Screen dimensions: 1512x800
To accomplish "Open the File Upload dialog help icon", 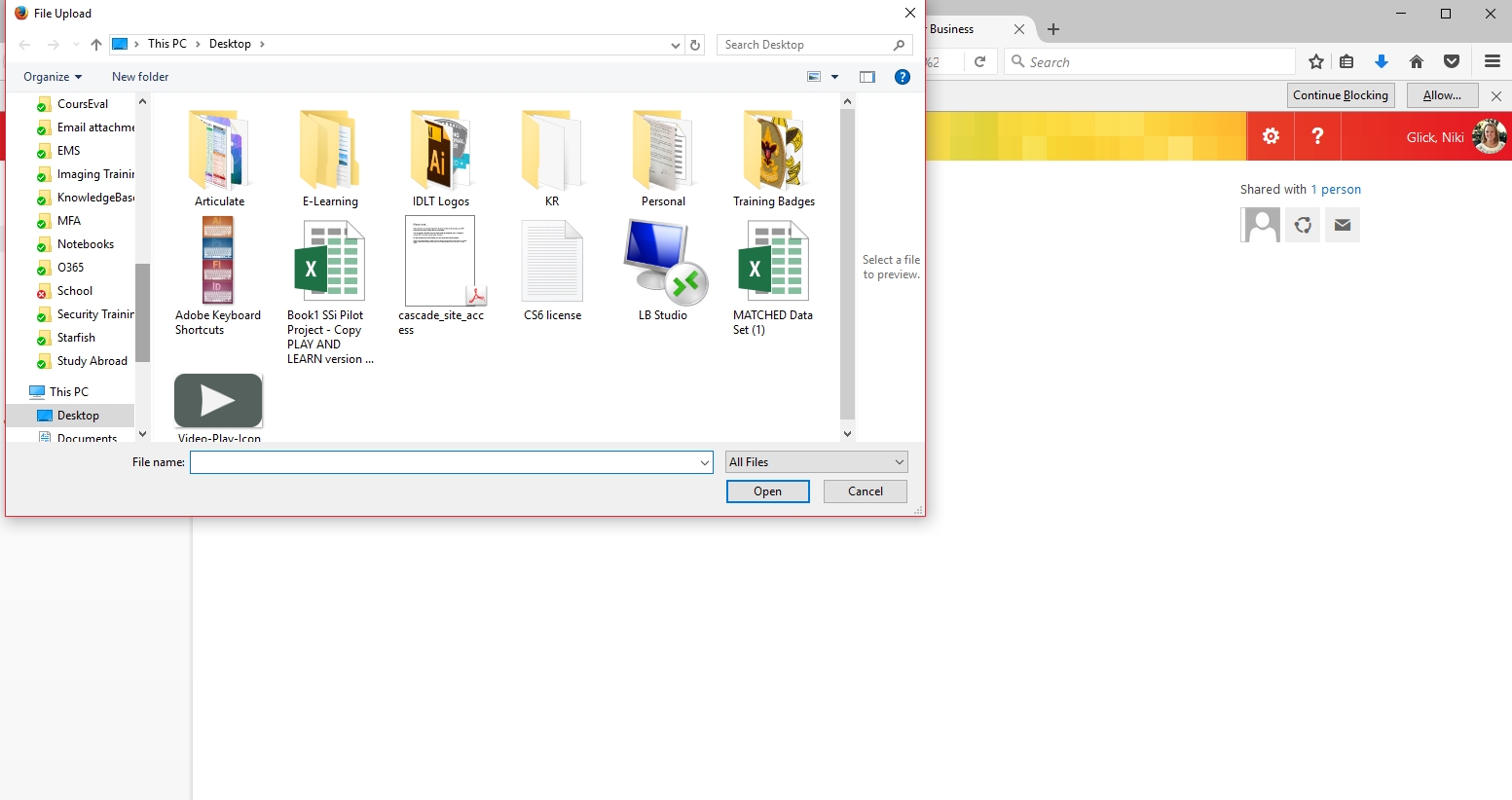I will (x=903, y=77).
